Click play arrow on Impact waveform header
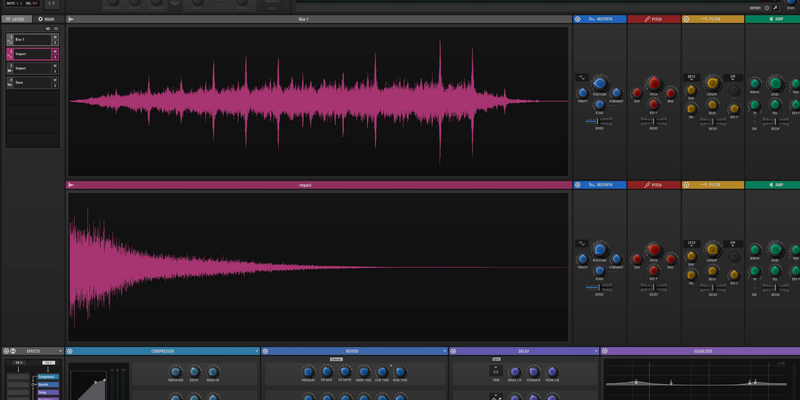This screenshot has width=800, height=400. tap(71, 185)
